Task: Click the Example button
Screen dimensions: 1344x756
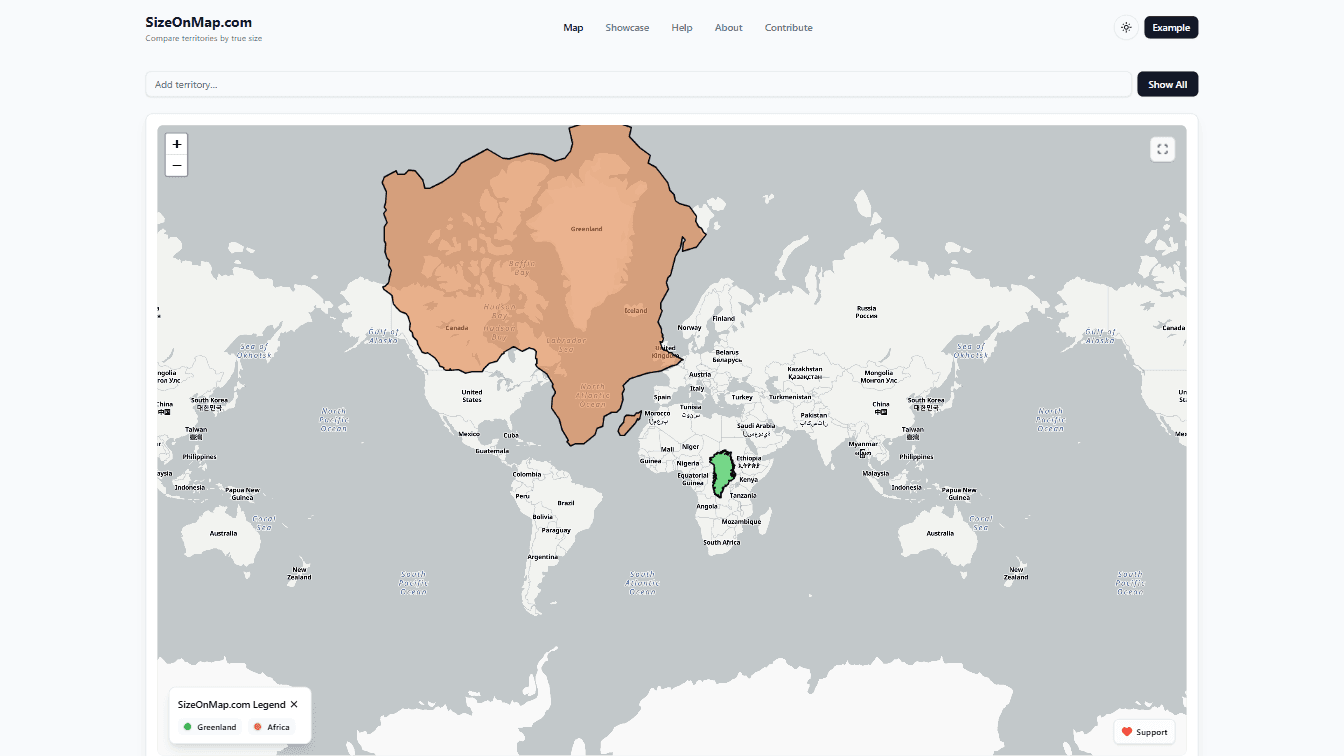Action: (1171, 27)
